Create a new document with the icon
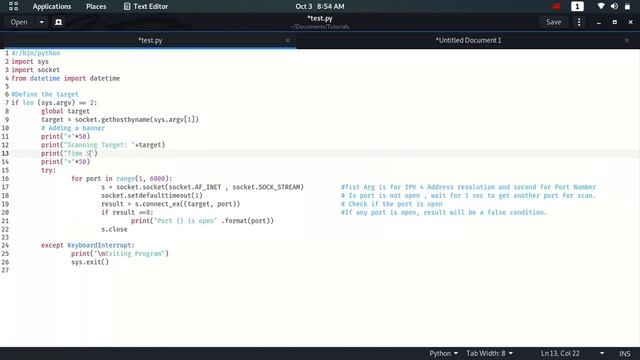The width and height of the screenshot is (640, 360). click(58, 22)
